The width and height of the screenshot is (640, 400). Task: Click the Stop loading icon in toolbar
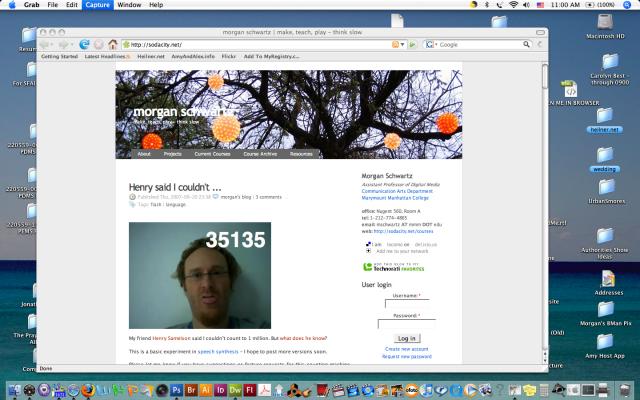(98, 44)
